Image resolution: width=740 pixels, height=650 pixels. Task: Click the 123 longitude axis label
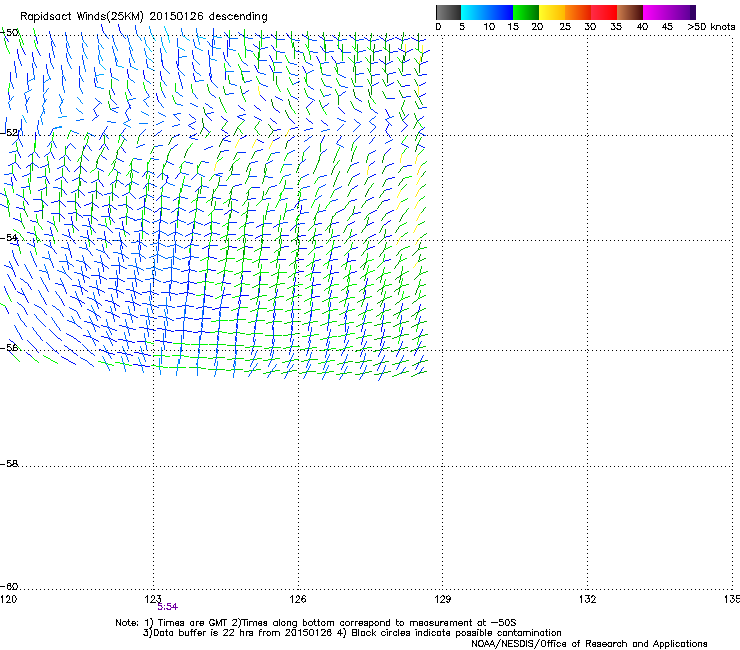tap(153, 599)
